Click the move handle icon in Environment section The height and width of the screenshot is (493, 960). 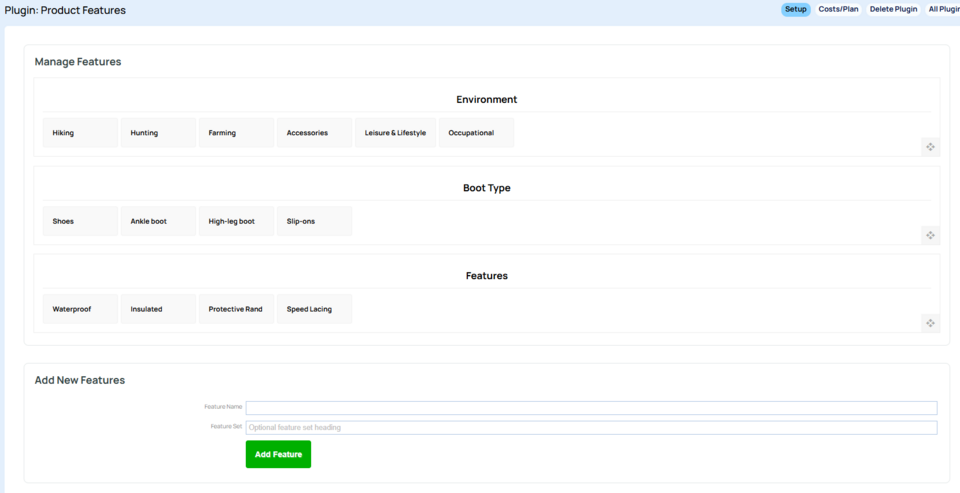point(930,147)
